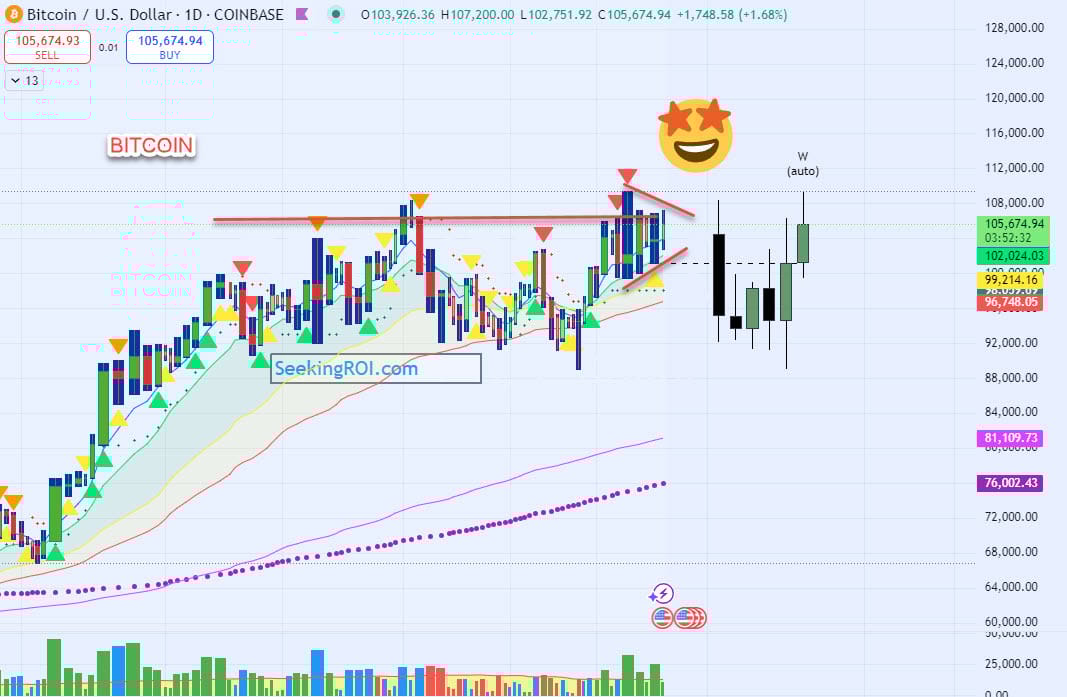Click the countdown timer 03:52:32
Viewport: 1067px width, 697px height.
pyautogui.click(x=1008, y=238)
